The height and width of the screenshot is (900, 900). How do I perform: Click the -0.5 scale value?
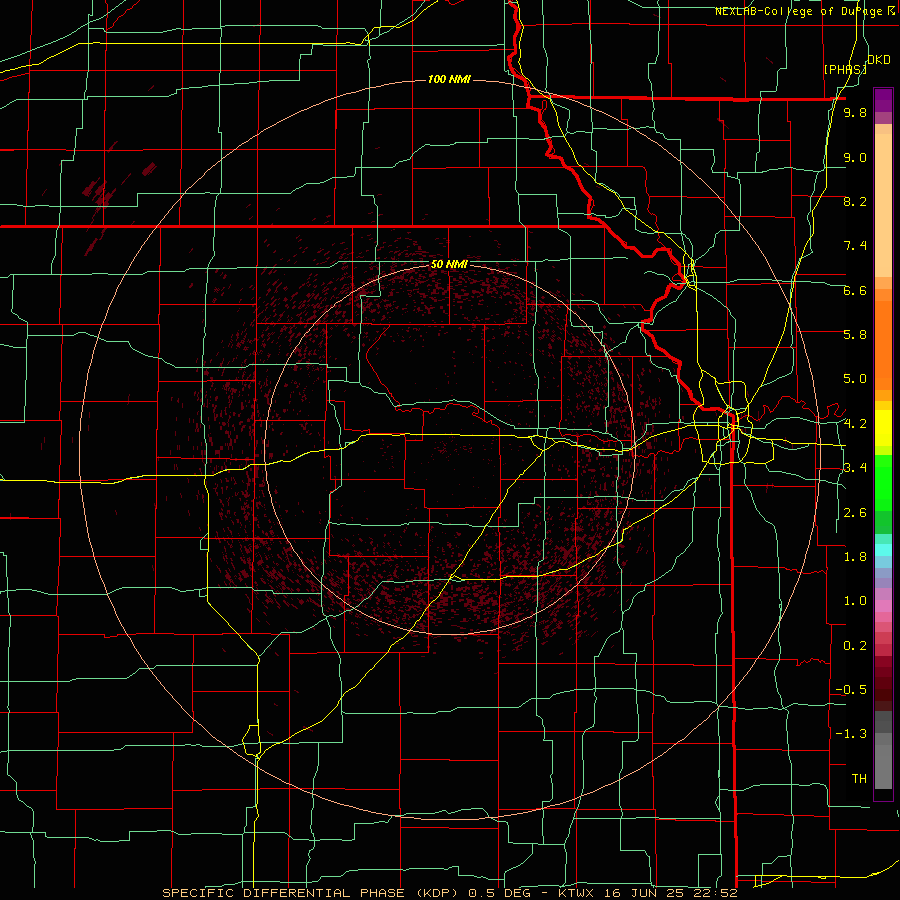pos(851,690)
